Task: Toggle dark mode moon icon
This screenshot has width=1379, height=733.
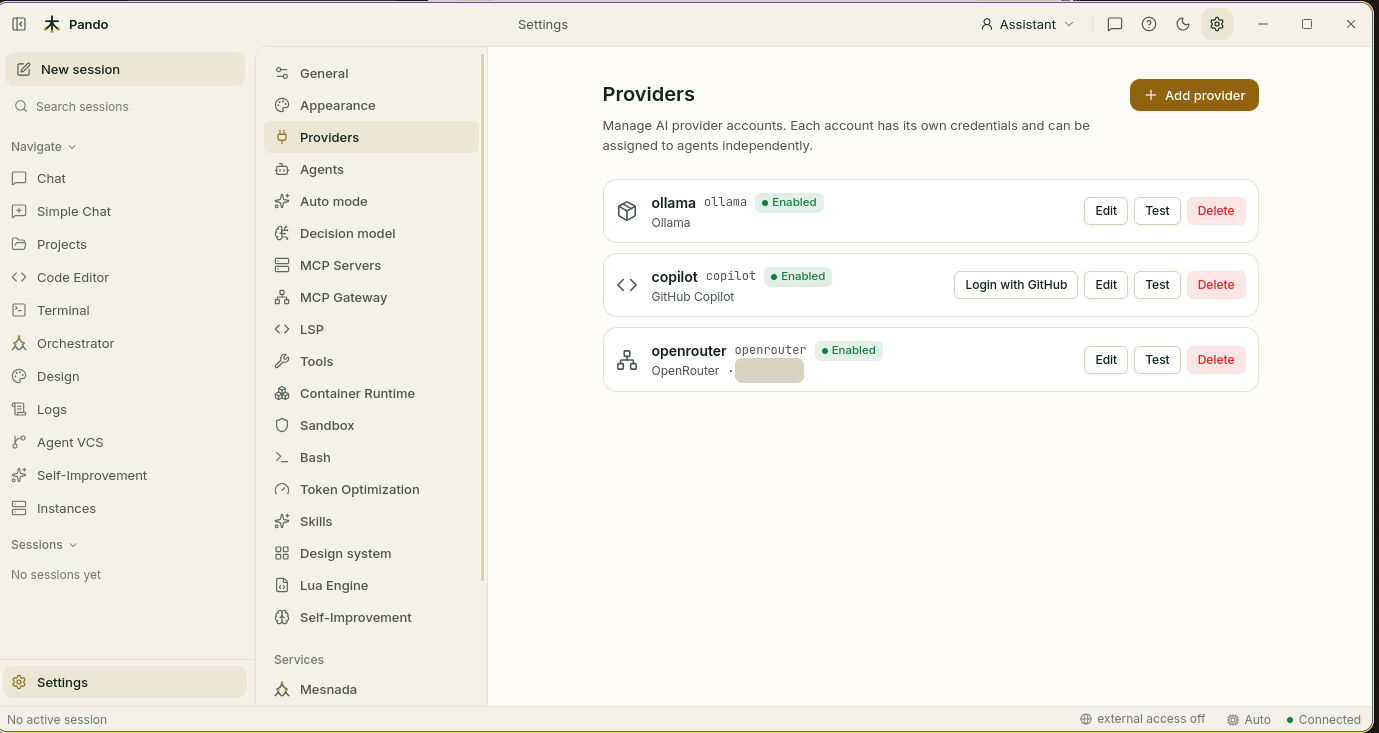Action: pyautogui.click(x=1183, y=24)
